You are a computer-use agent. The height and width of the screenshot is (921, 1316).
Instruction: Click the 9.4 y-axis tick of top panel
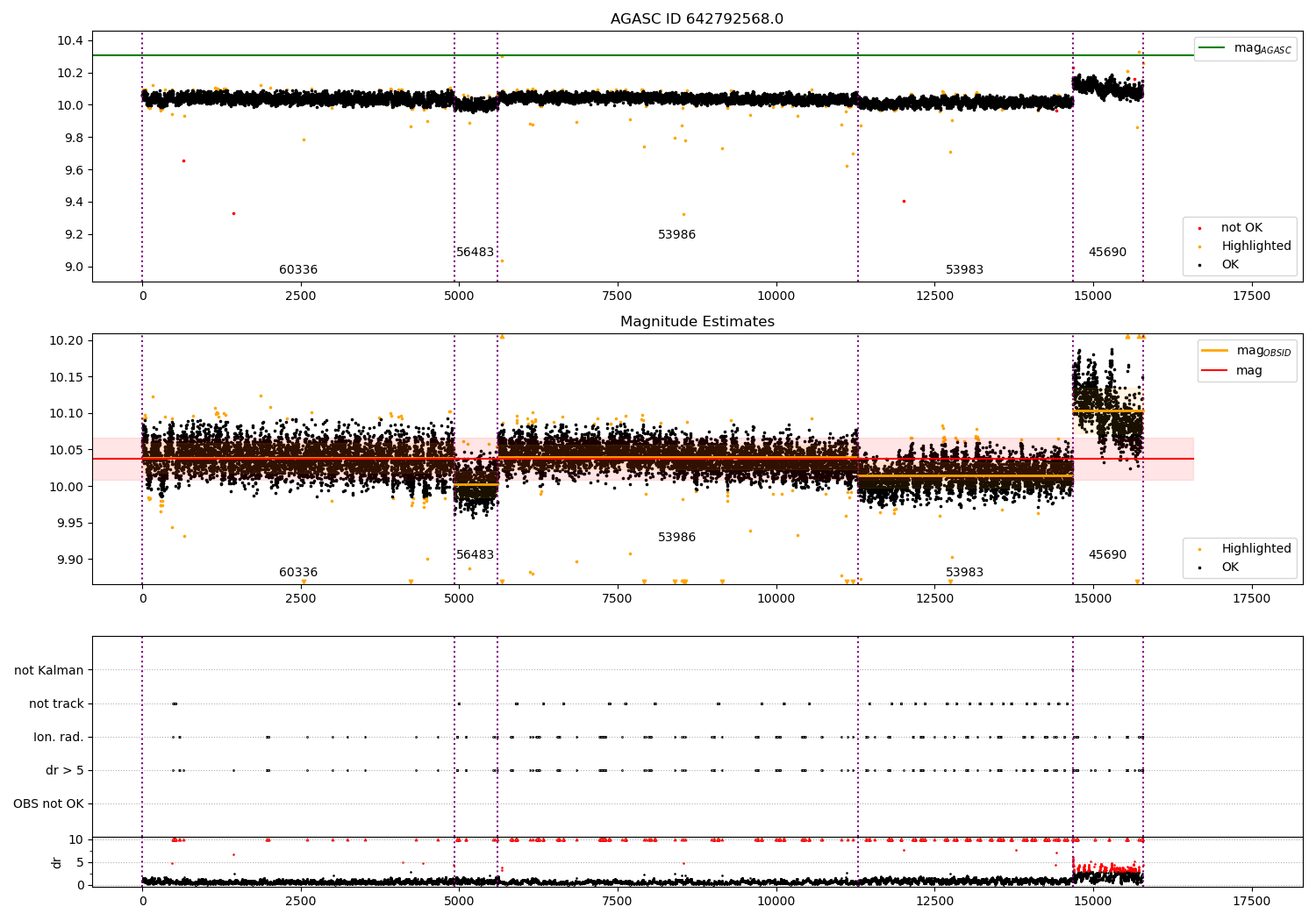73,203
